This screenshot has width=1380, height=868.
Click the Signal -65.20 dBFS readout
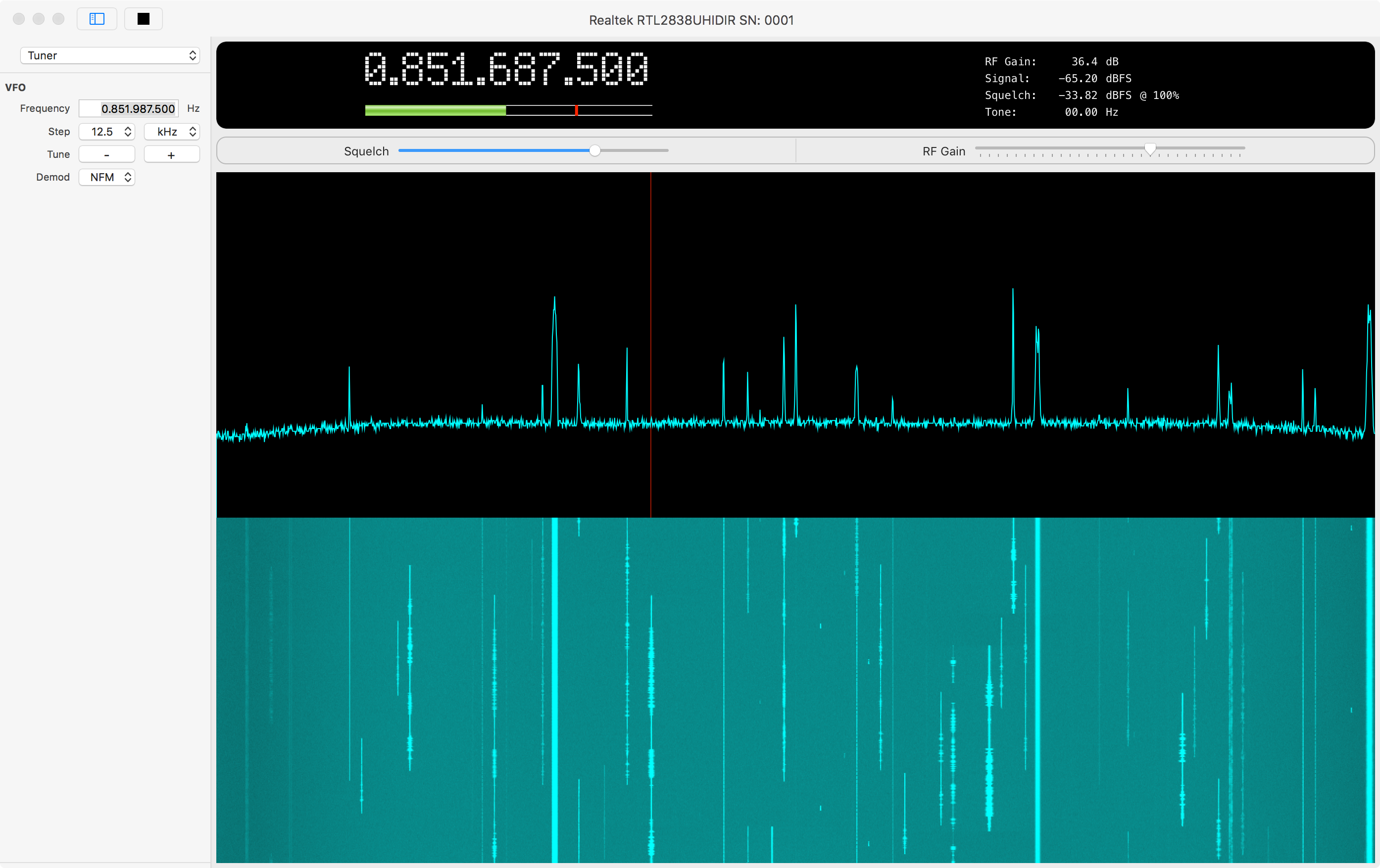coord(1058,79)
